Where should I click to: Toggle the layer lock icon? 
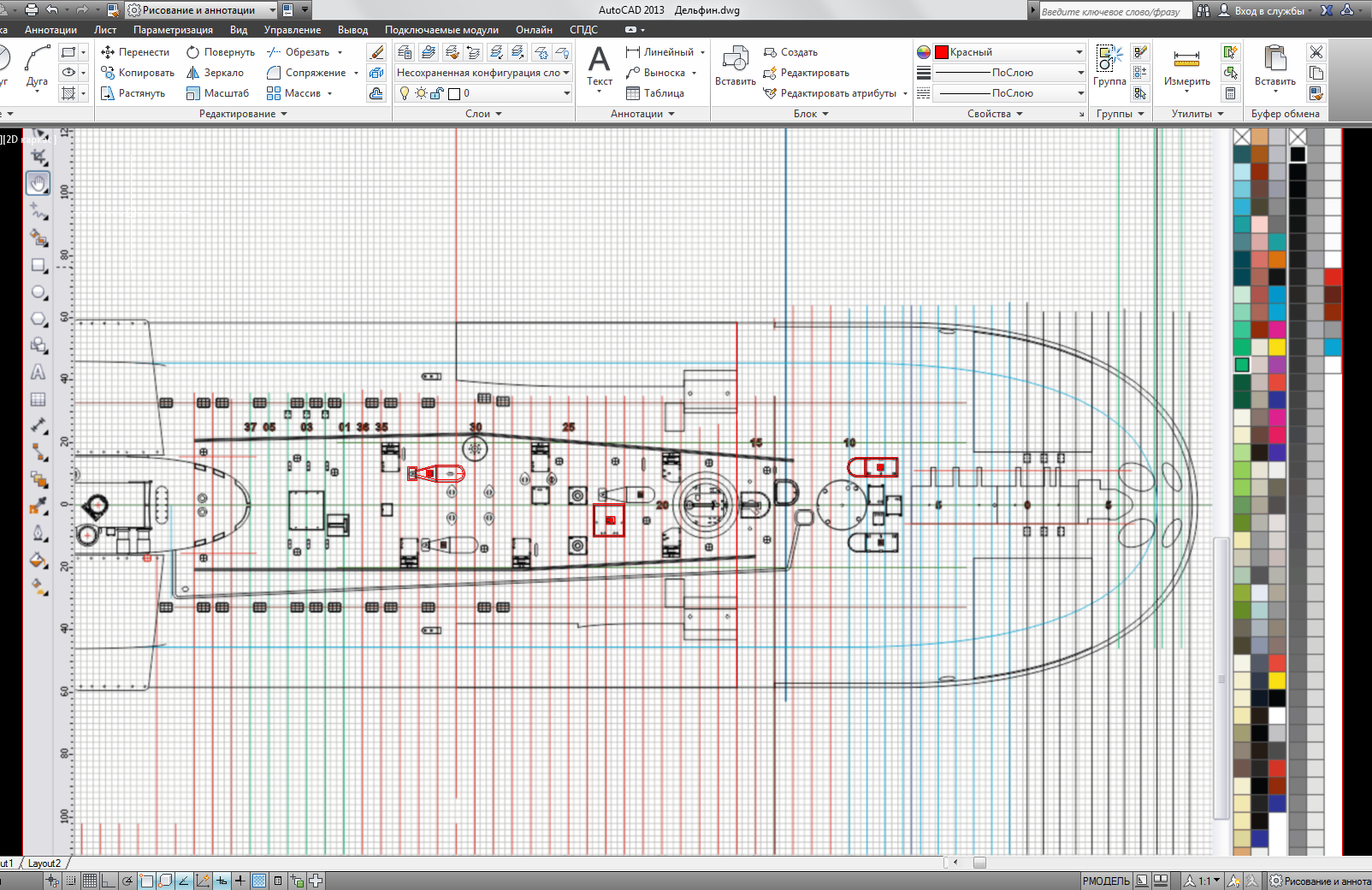pos(436,93)
